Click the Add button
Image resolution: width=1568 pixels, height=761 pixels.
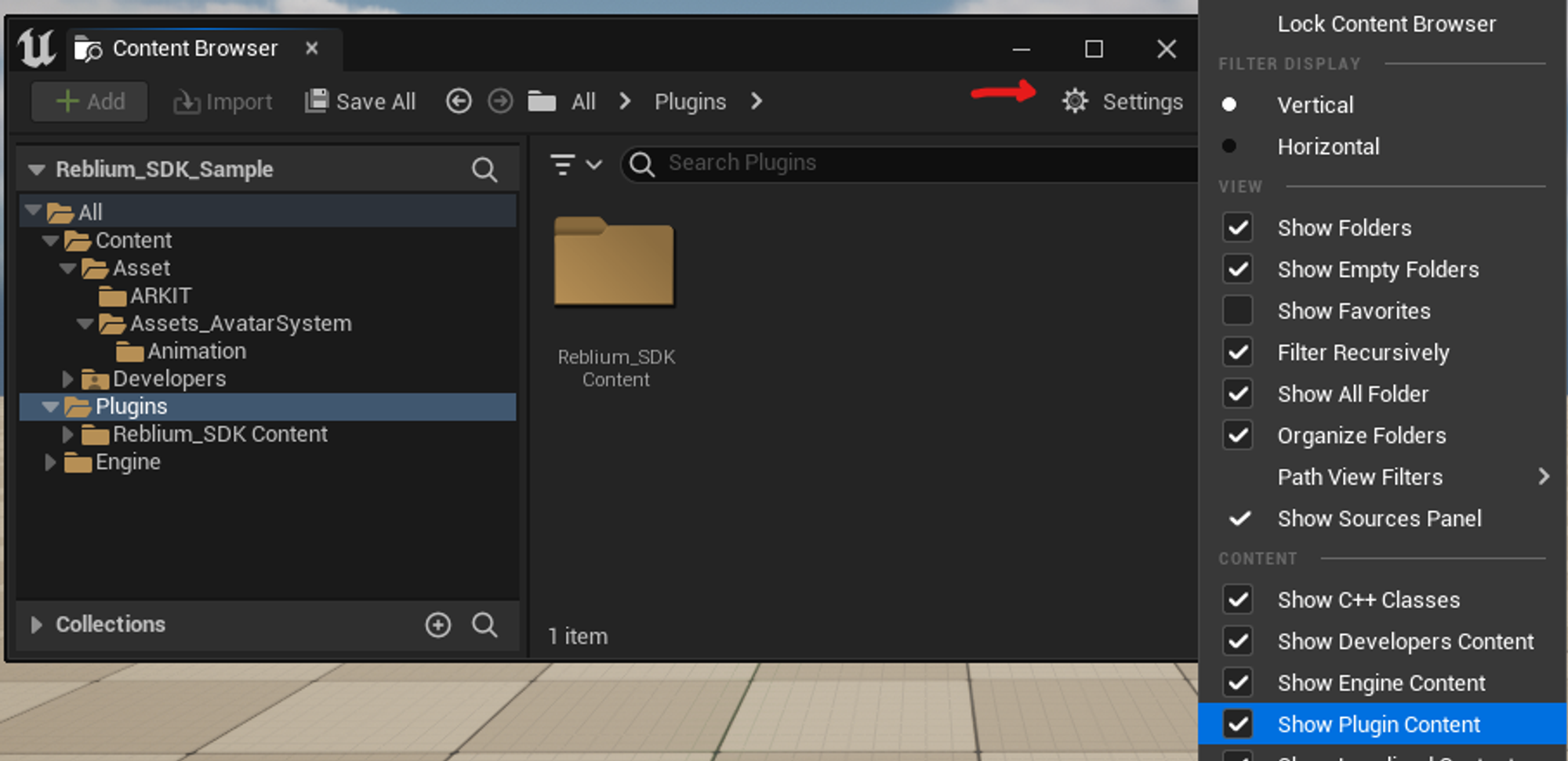pyautogui.click(x=89, y=101)
